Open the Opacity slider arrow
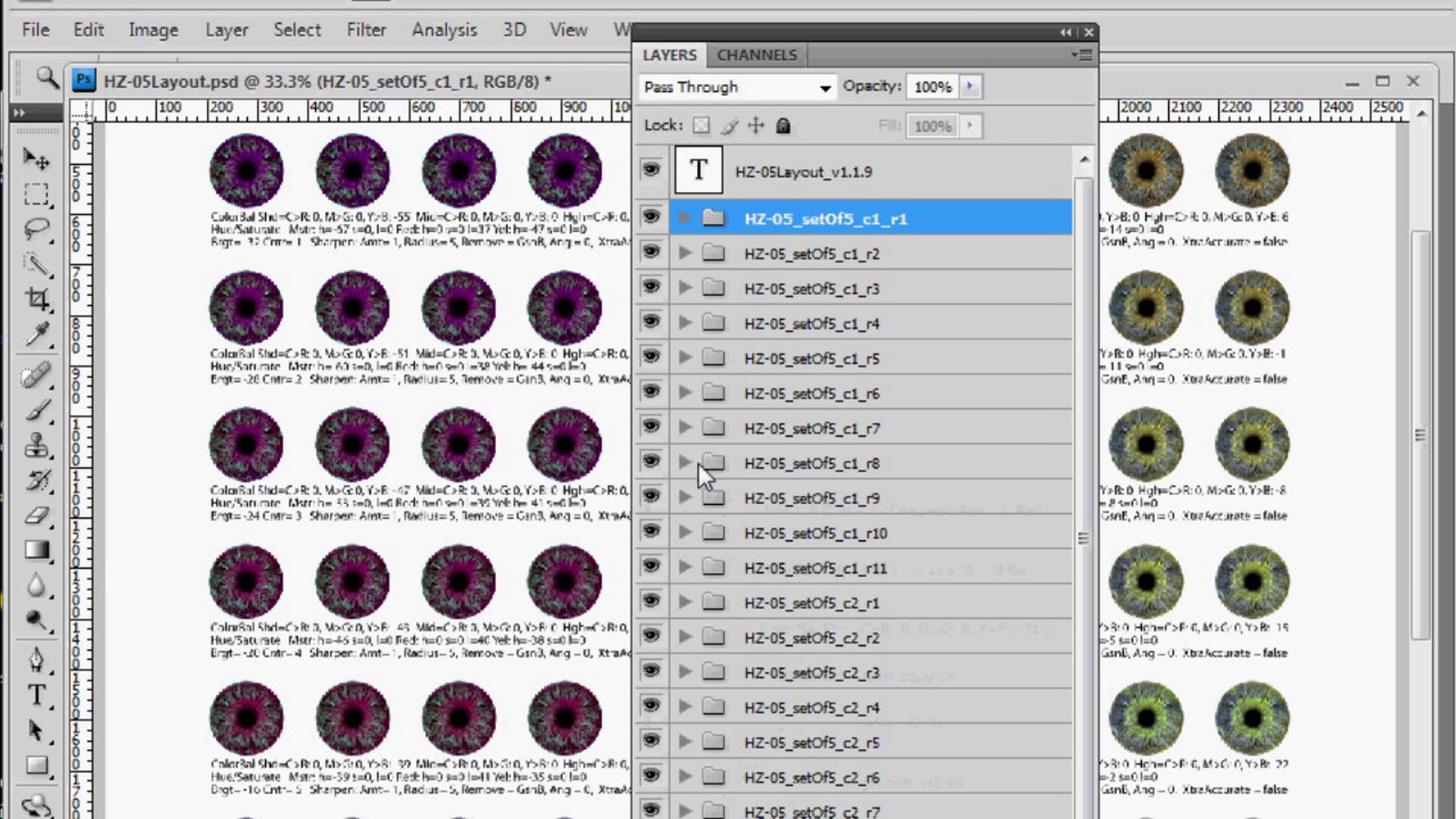Viewport: 1456px width, 819px height. tap(969, 87)
